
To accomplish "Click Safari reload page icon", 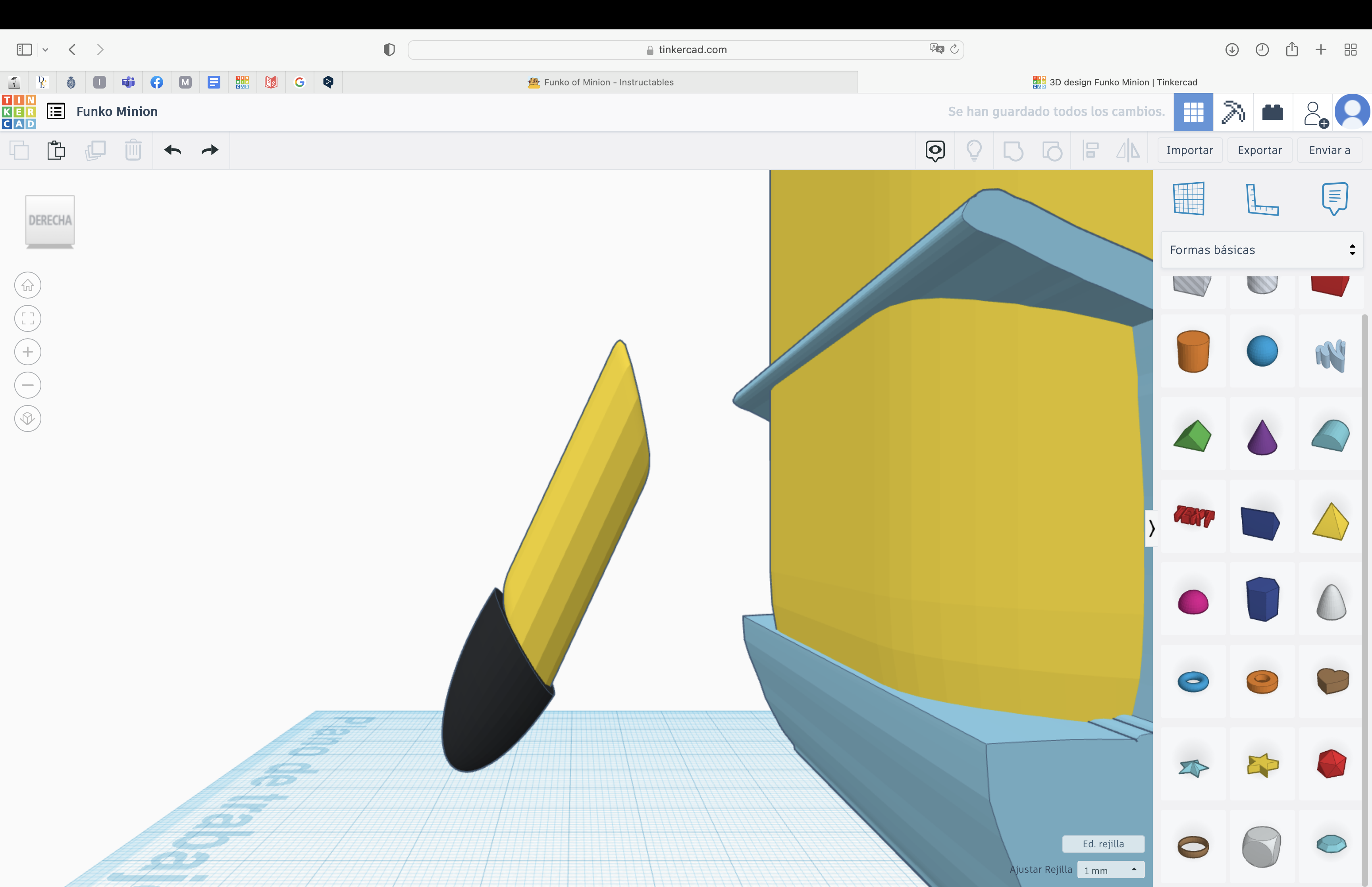I will (x=954, y=49).
